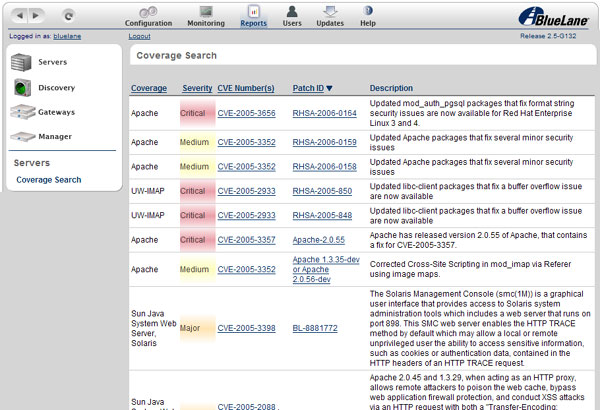Select the Servers icon in sidebar
The height and width of the screenshot is (410, 600).
pos(22,63)
